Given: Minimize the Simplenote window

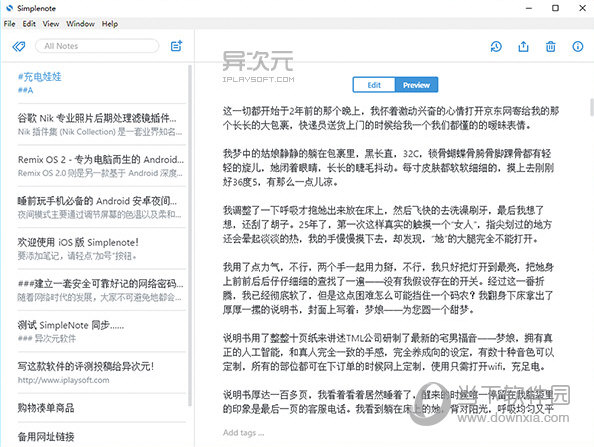Looking at the screenshot, I should click(x=529, y=8).
